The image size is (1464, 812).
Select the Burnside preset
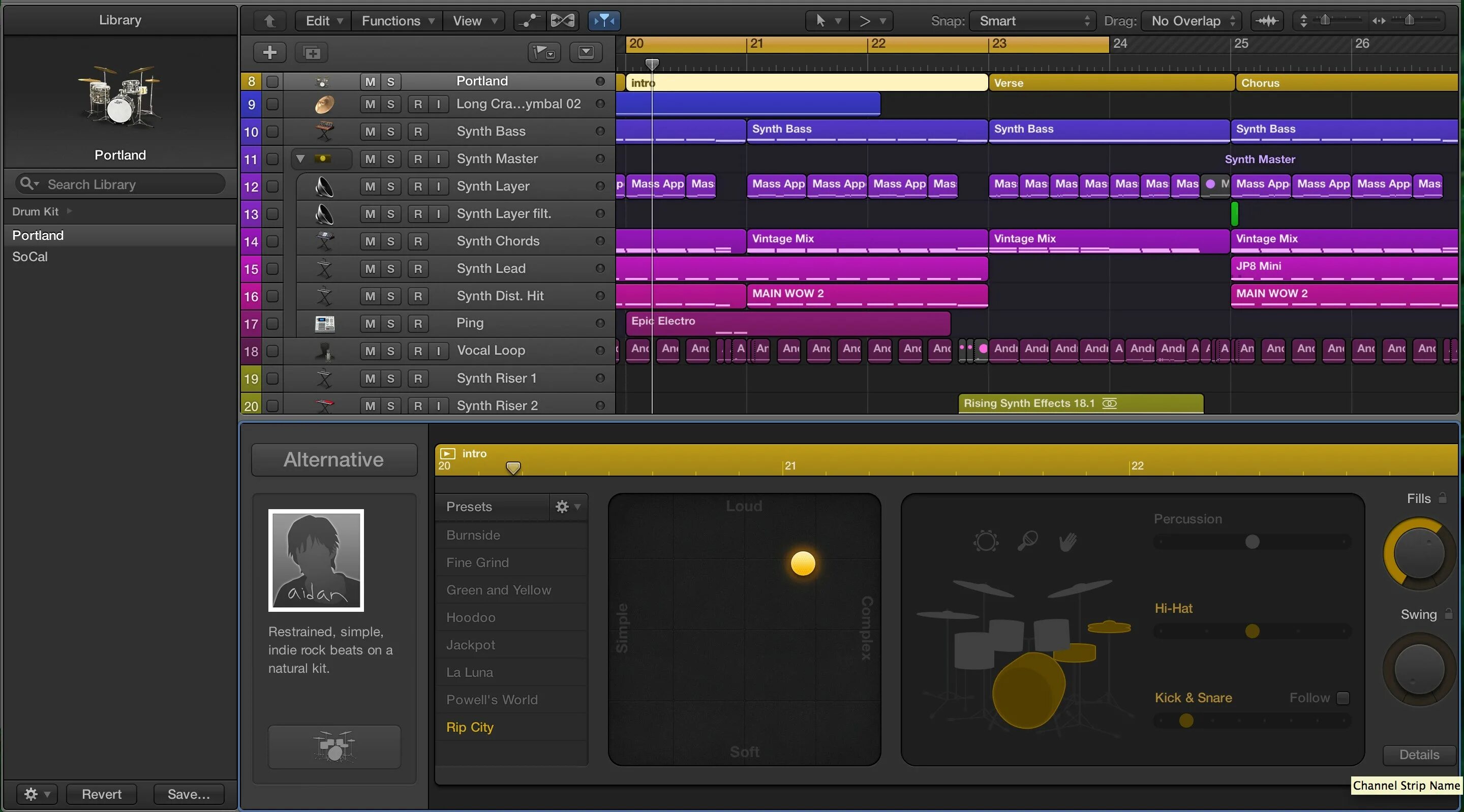click(x=473, y=535)
